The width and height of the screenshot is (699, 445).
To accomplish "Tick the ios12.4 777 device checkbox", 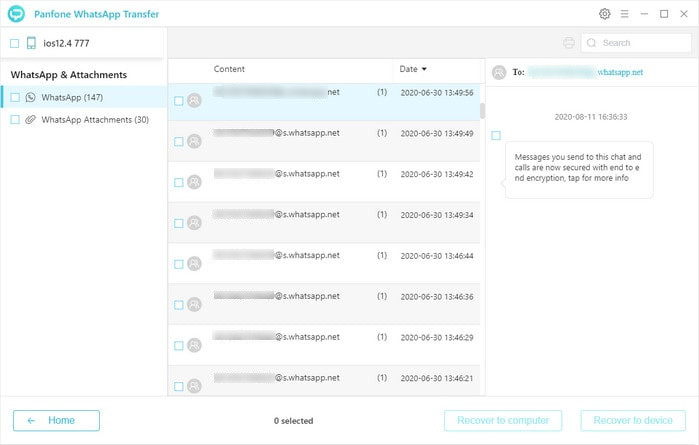I will tap(14, 43).
